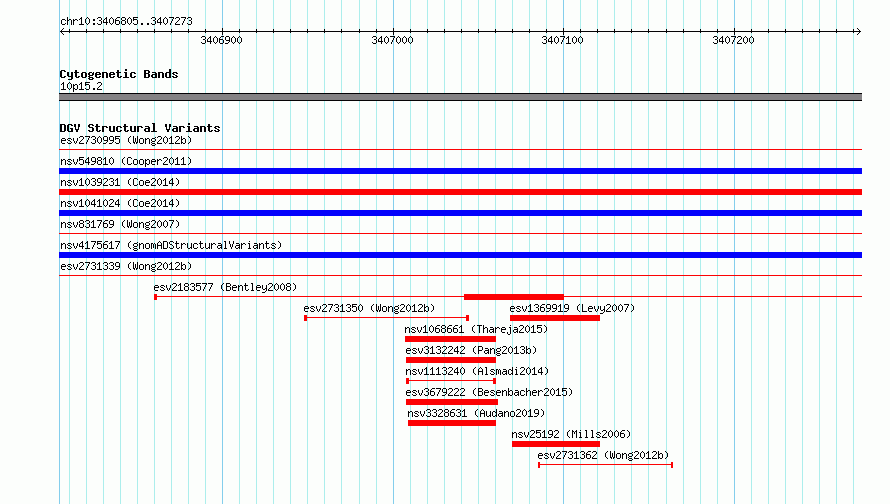
Task: Click the esv2730995 (Wong2012b) variant label
Action: point(126,140)
